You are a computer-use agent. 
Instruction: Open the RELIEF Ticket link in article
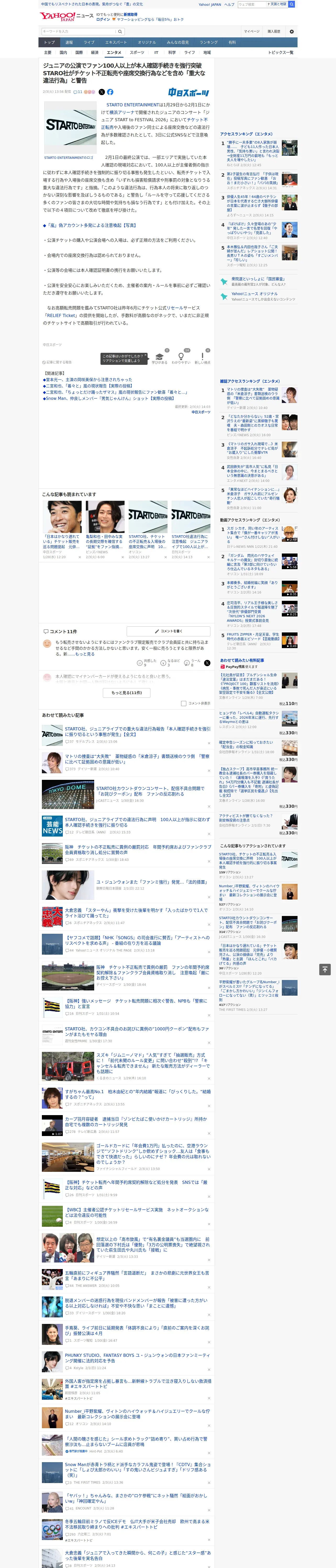(61, 315)
